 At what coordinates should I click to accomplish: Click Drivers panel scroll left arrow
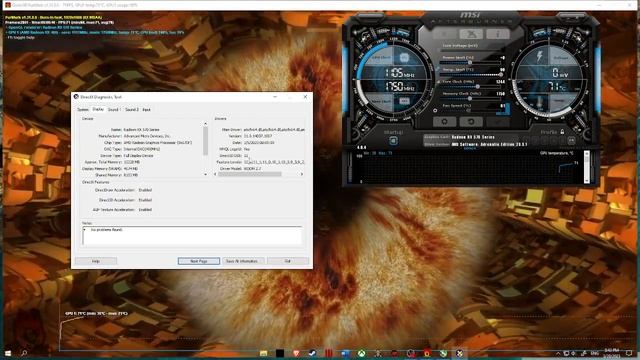[216, 174]
